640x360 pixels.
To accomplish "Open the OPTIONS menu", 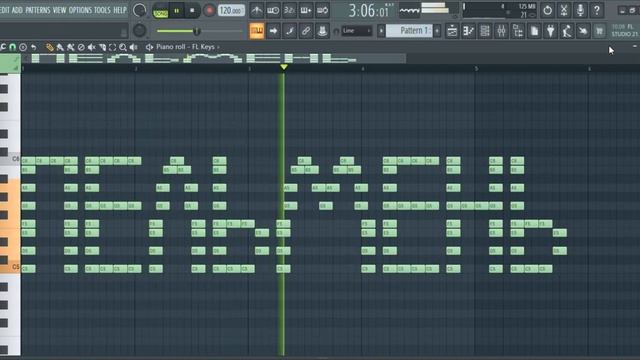I will (x=80, y=10).
